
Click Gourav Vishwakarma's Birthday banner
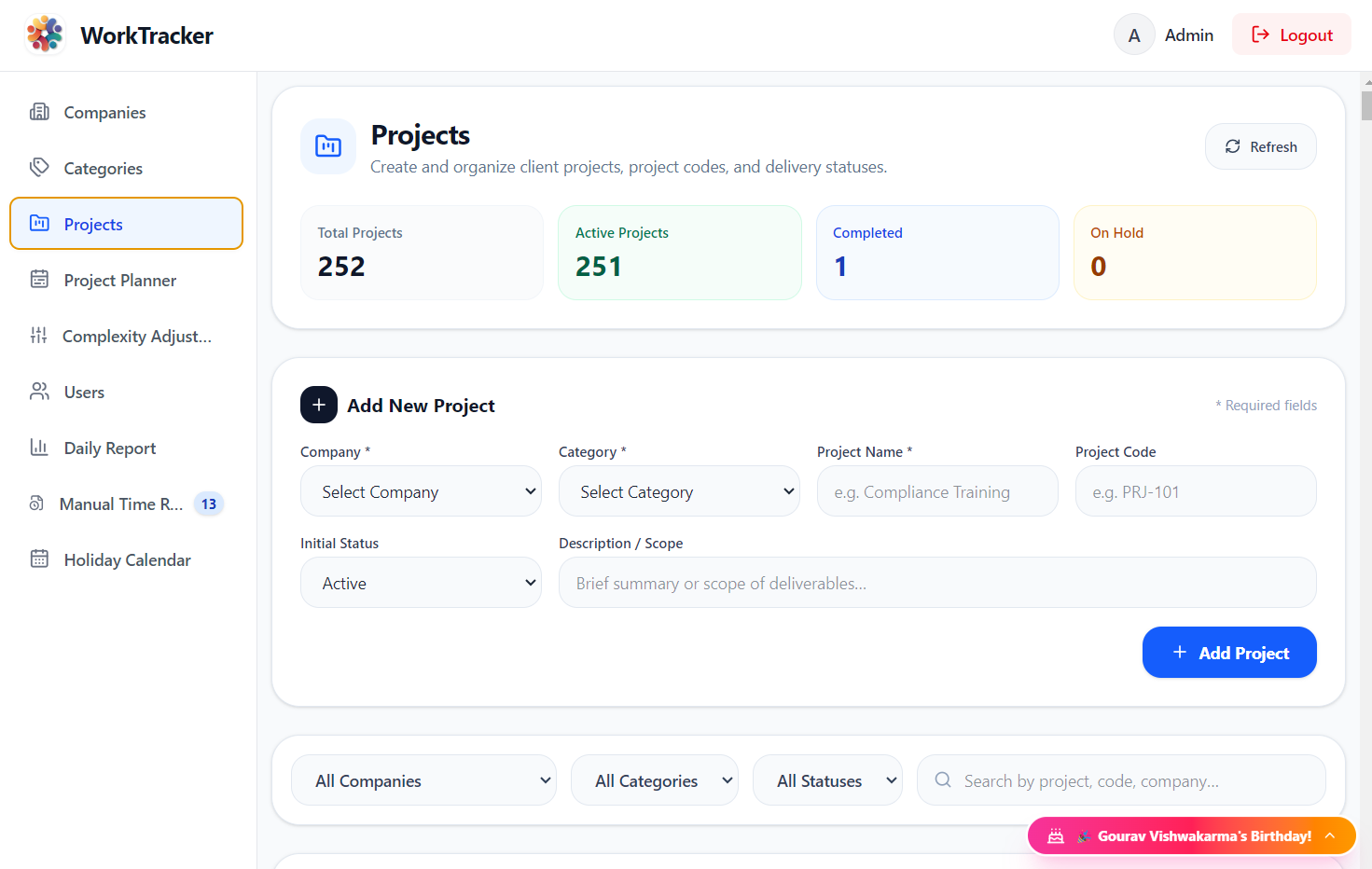(1192, 835)
